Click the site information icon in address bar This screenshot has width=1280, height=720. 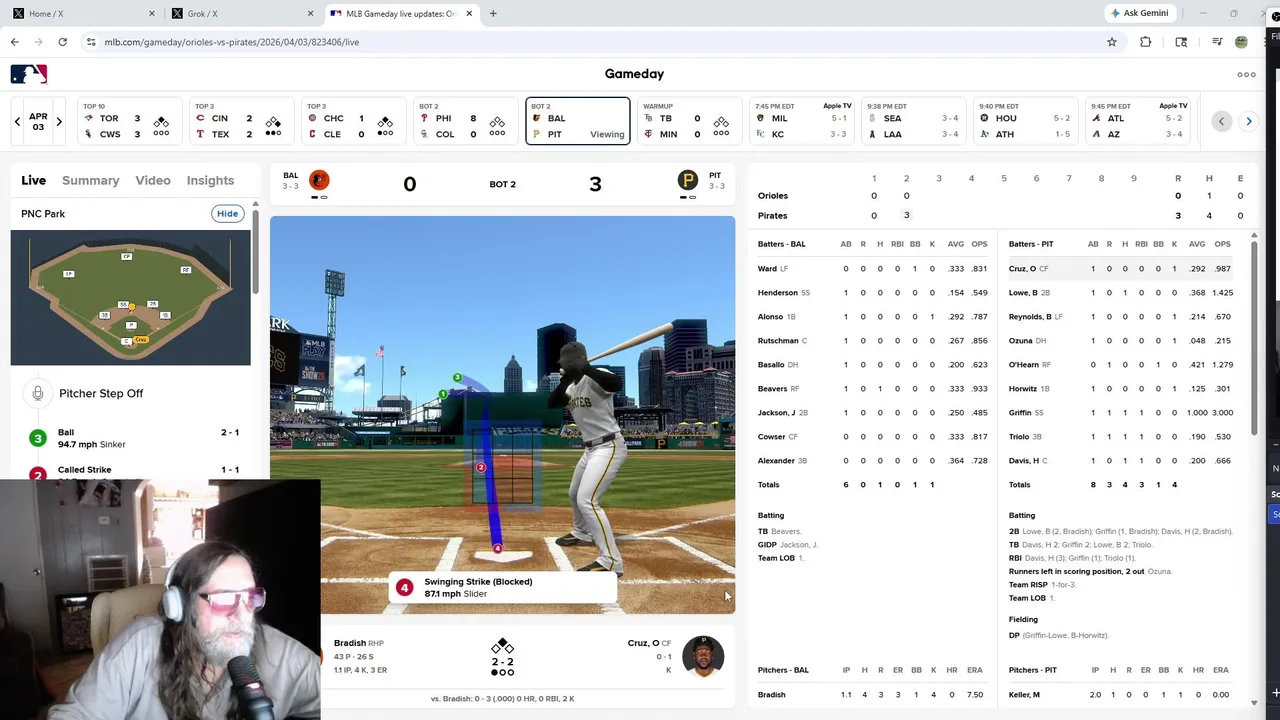tap(91, 42)
